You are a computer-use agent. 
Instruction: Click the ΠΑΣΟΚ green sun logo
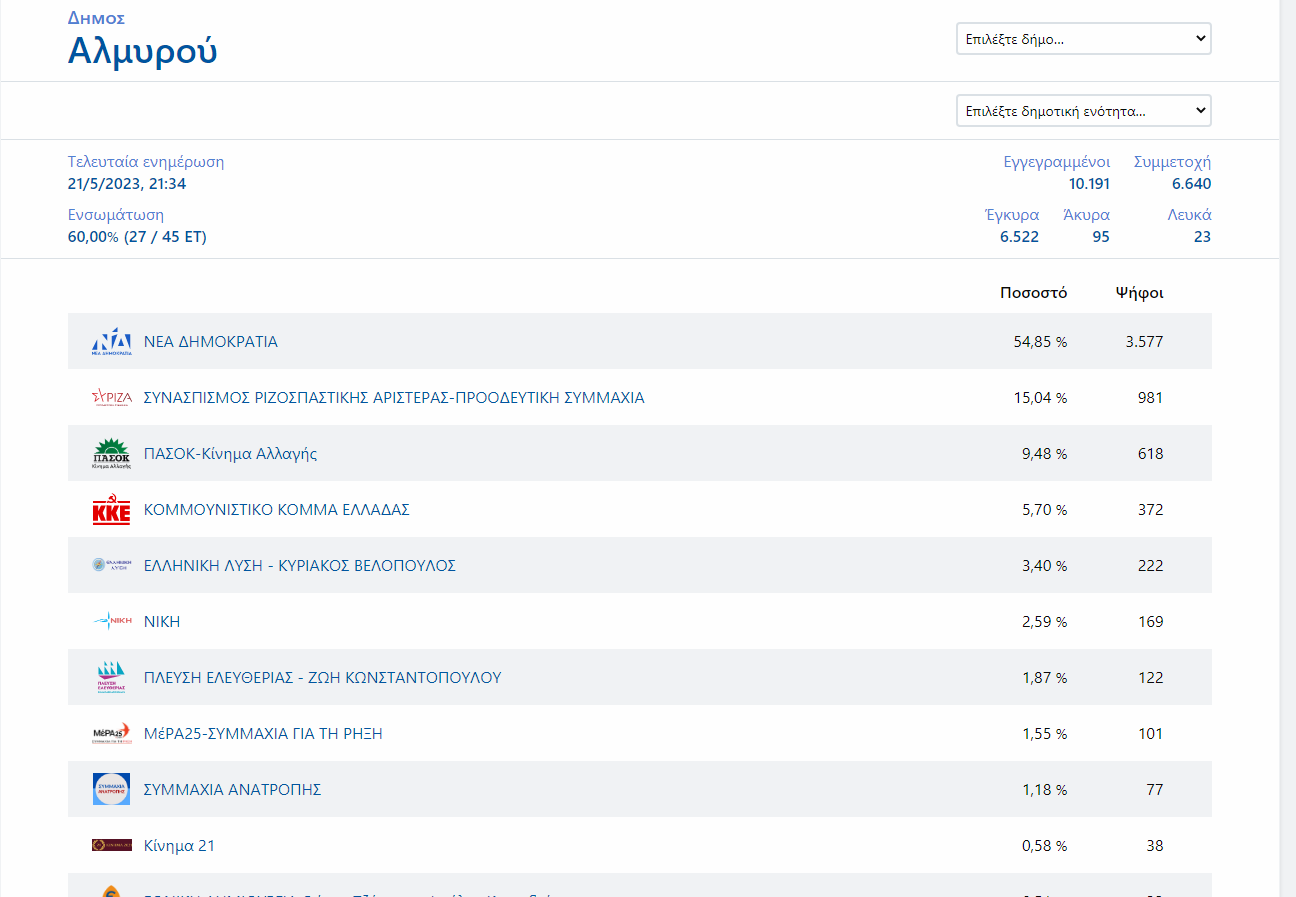(x=111, y=454)
